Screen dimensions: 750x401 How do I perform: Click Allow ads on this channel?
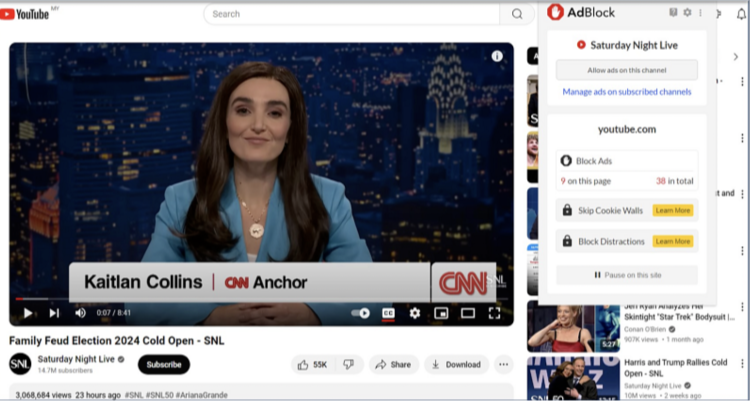[x=627, y=70]
